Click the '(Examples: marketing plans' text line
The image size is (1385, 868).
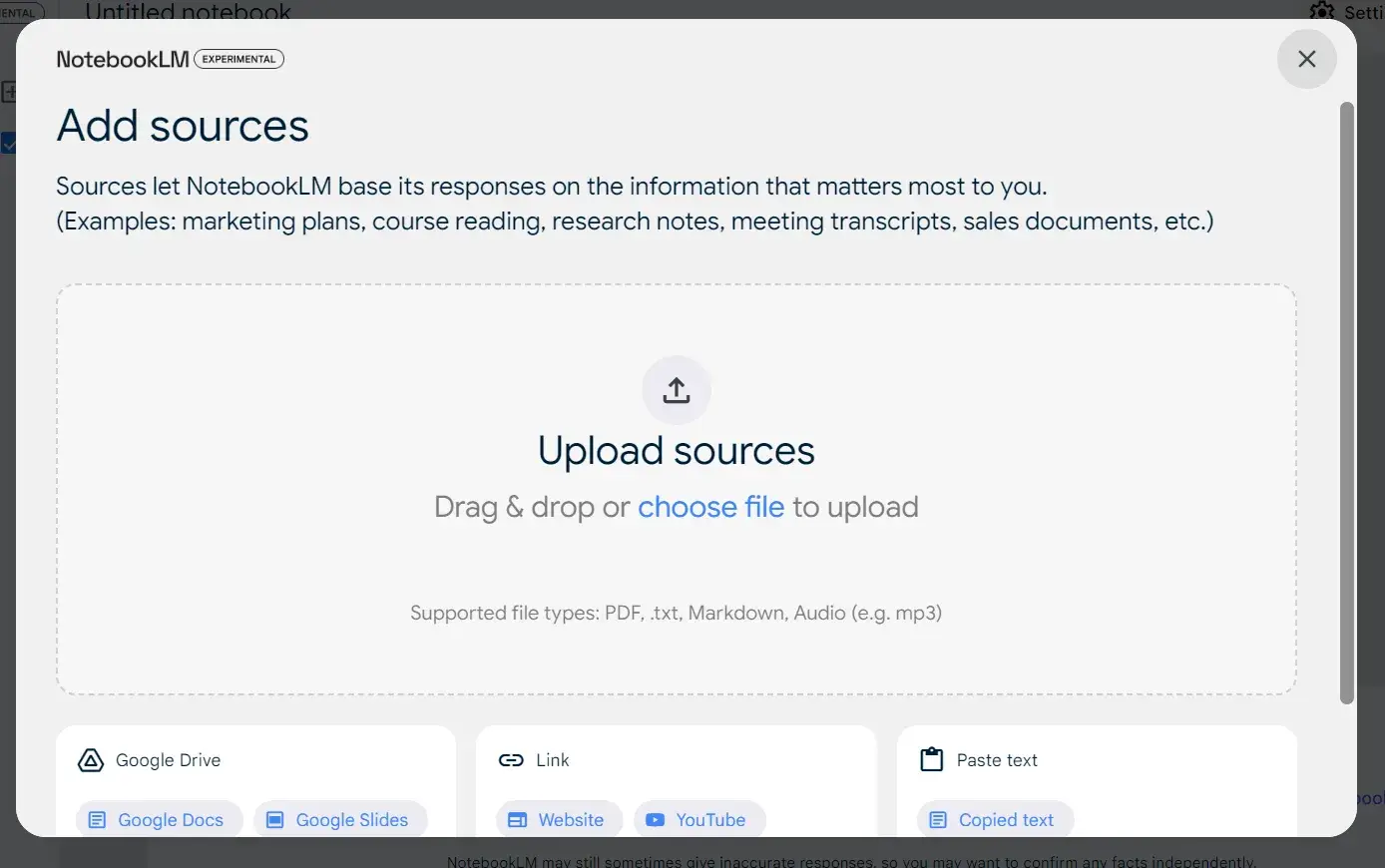(635, 221)
